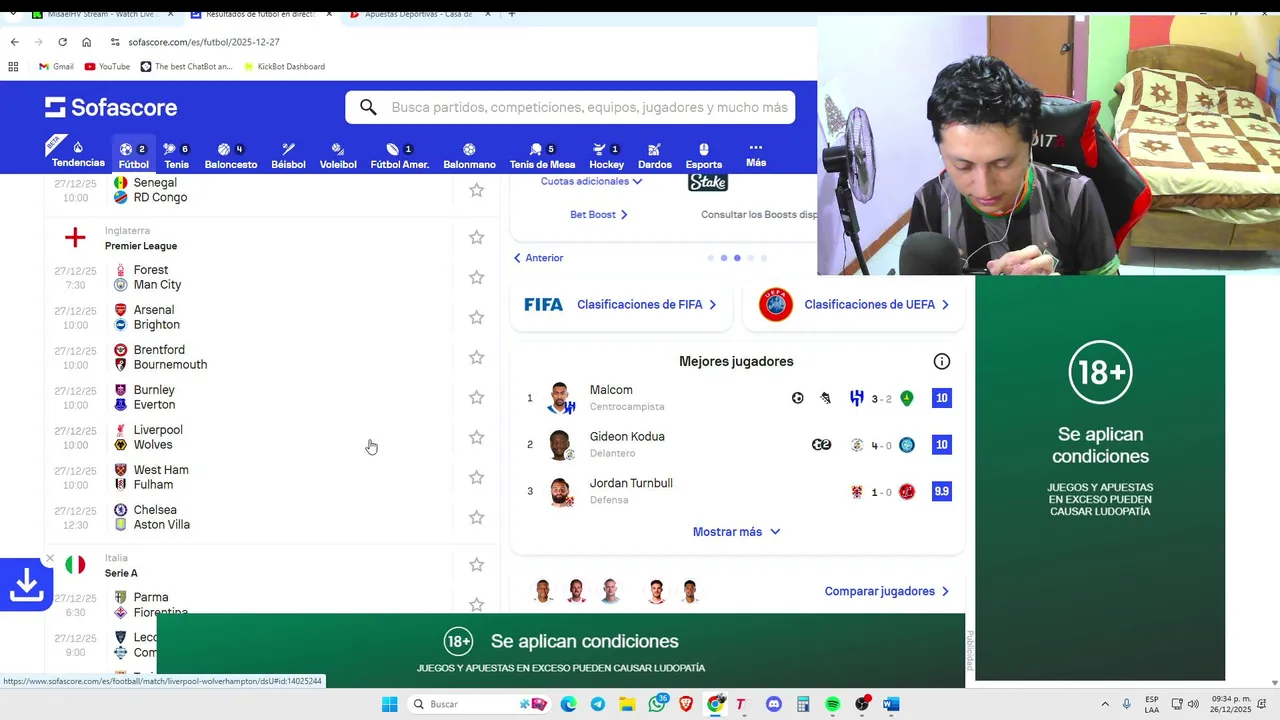Open the browser tab search dropdown
The width and height of the screenshot is (1280, 720).
tap(13, 14)
